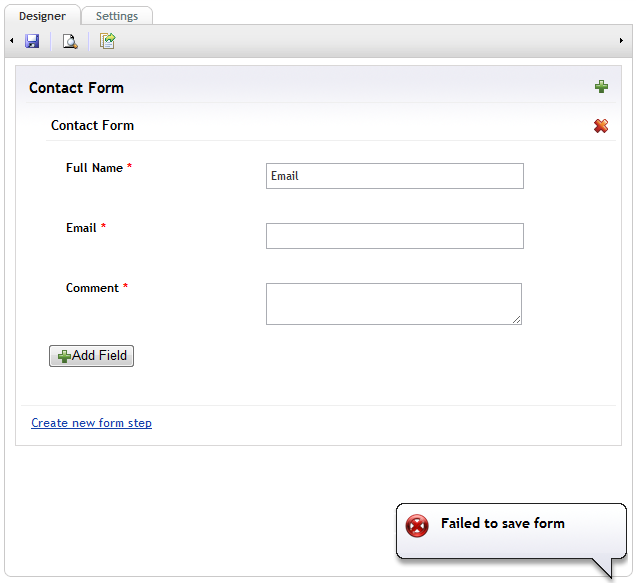Click the red error icon in notification
This screenshot has height=586, width=637.
pyautogui.click(x=417, y=525)
